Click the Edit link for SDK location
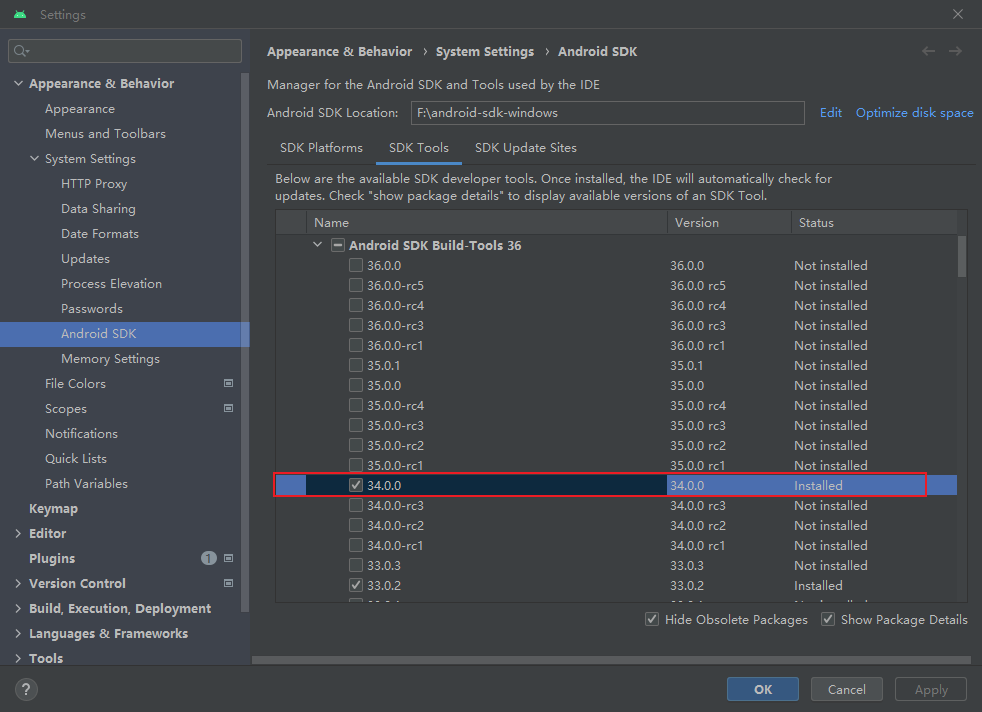 click(x=830, y=113)
